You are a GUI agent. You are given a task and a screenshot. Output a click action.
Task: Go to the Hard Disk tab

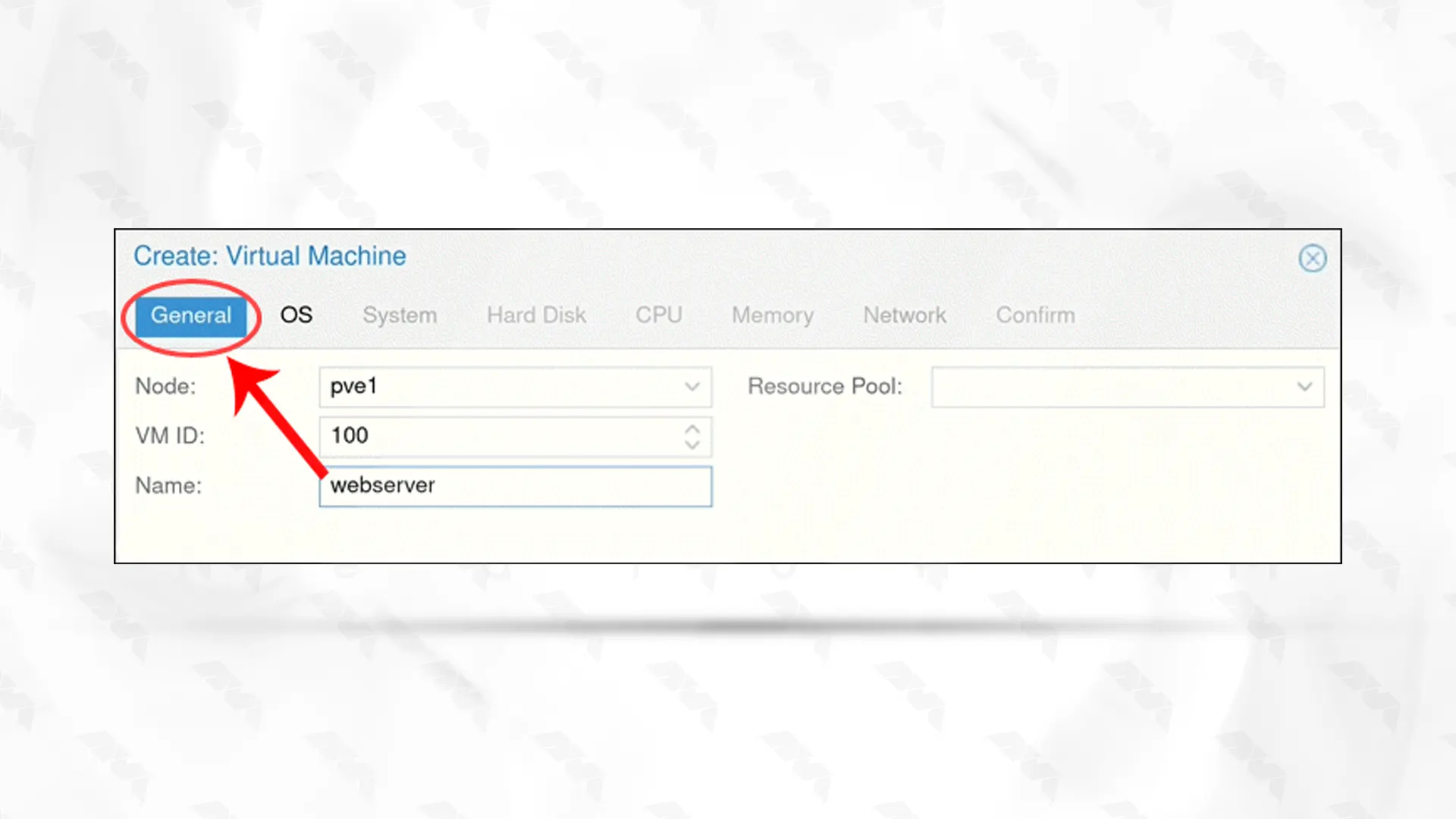click(x=536, y=315)
